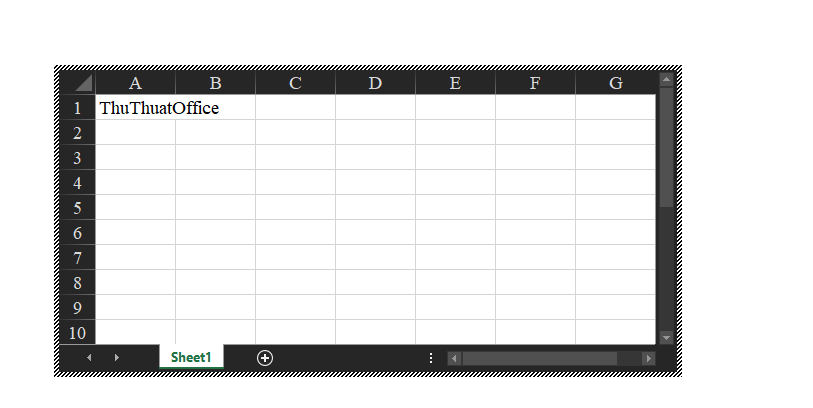
Task: Select column A header
Action: [x=135, y=83]
